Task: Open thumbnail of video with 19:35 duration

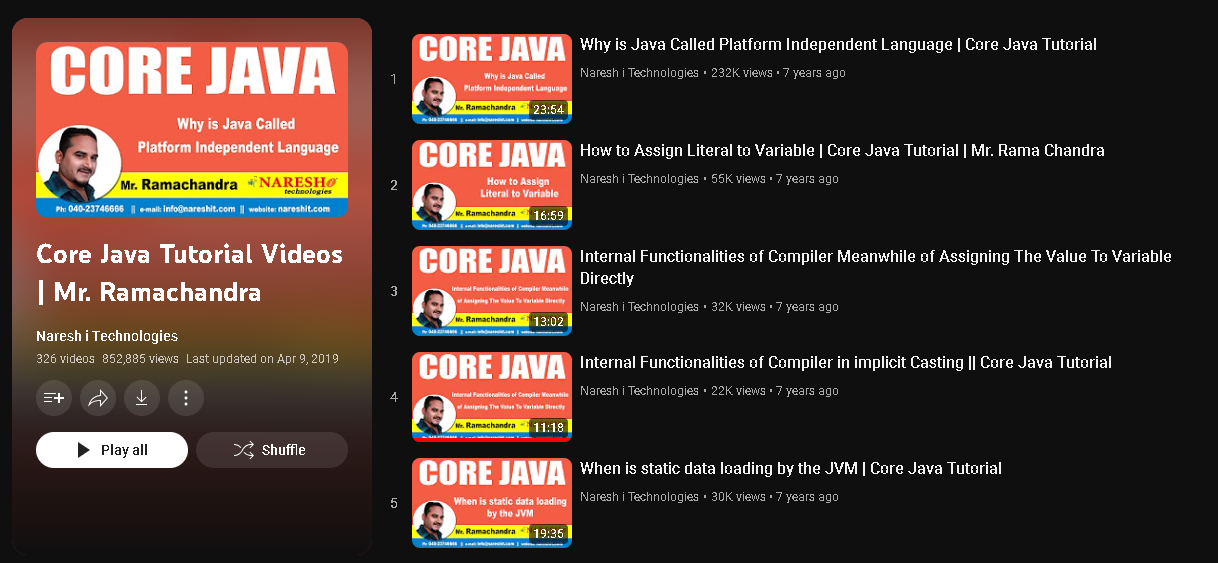Action: tap(492, 503)
